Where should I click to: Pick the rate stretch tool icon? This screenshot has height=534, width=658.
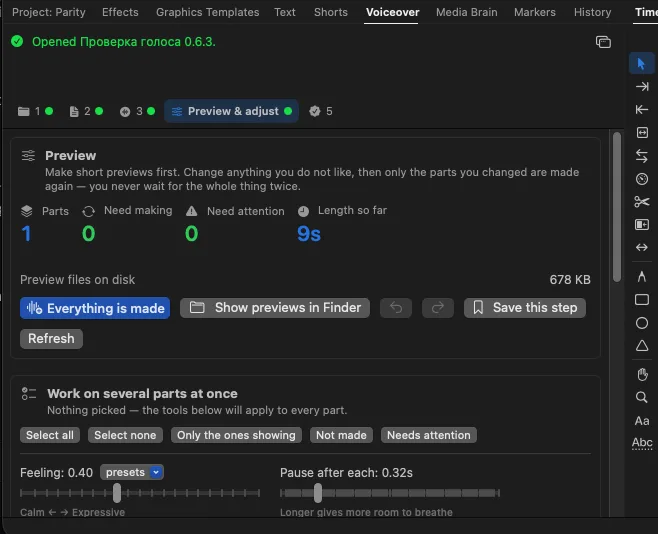(642, 179)
